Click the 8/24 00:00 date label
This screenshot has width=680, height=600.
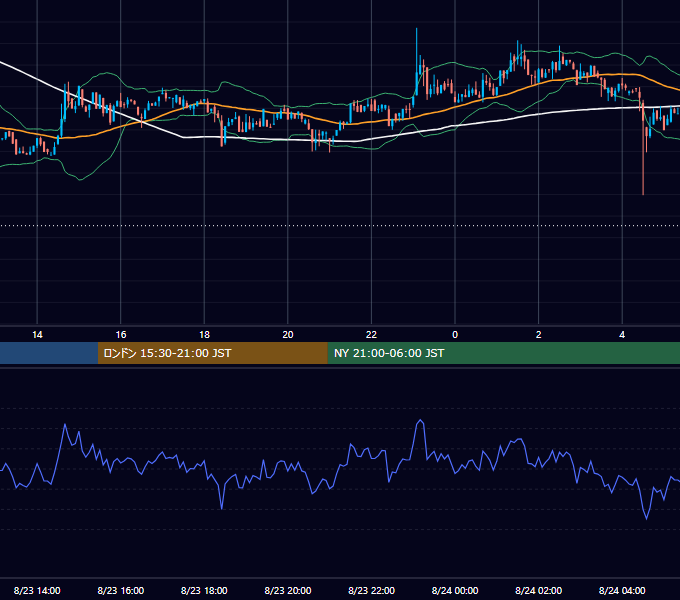(x=455, y=590)
